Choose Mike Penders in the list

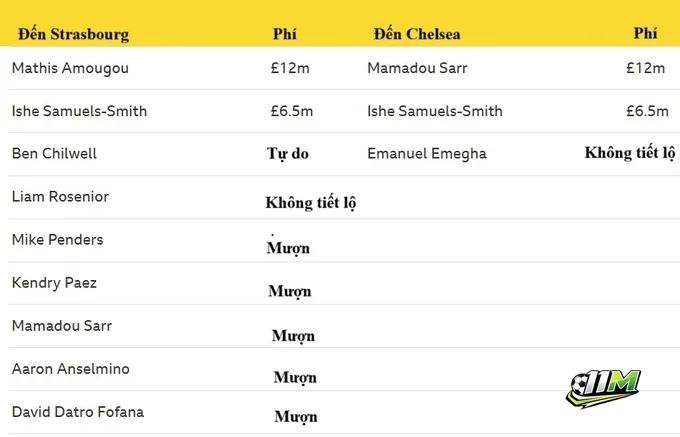pos(57,240)
